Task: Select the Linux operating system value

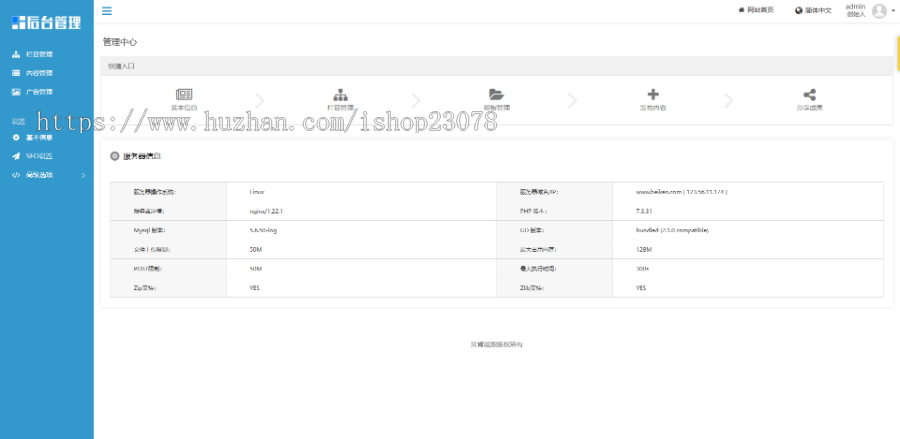Action: [x=257, y=192]
